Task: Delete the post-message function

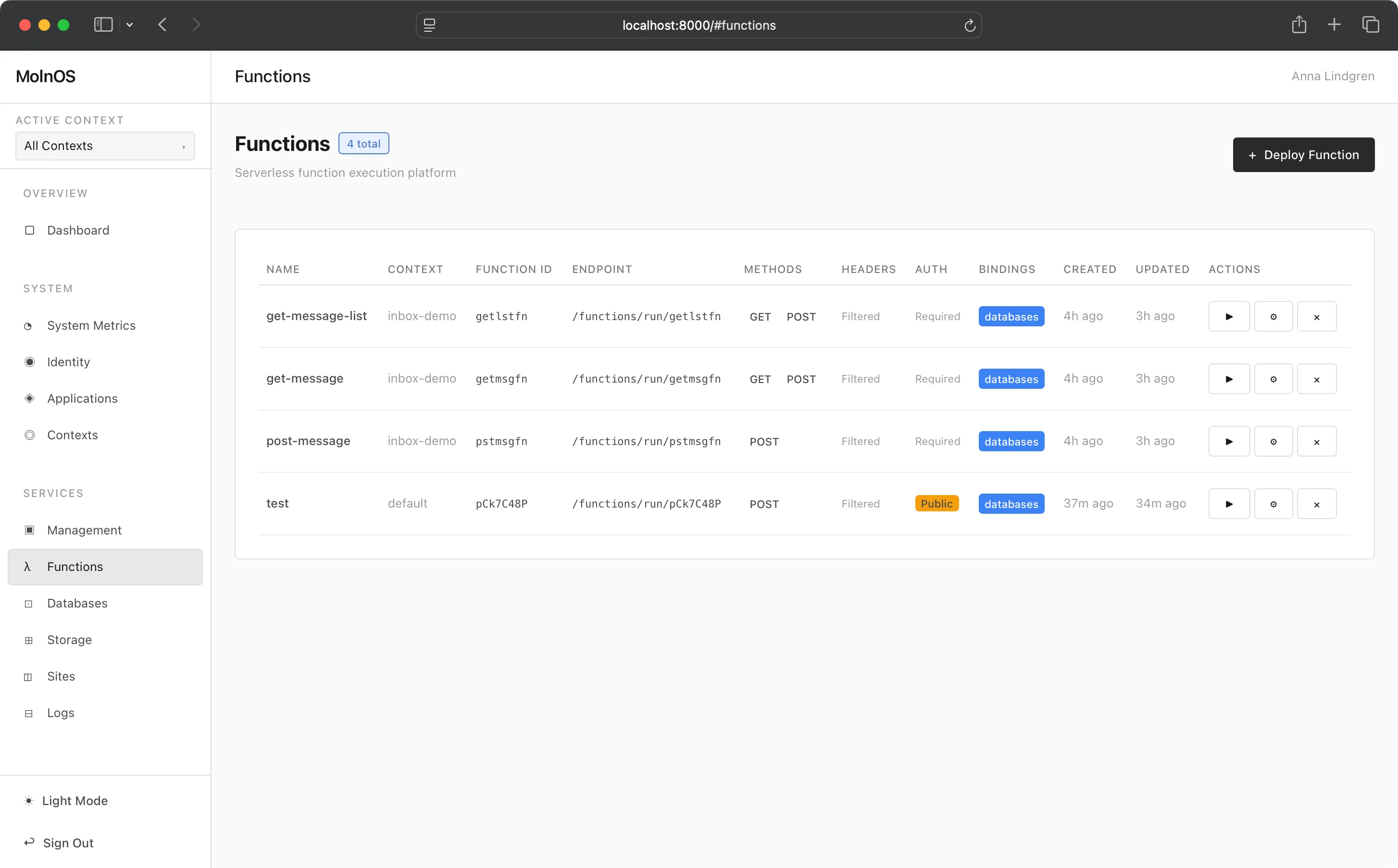Action: pos(1317,441)
